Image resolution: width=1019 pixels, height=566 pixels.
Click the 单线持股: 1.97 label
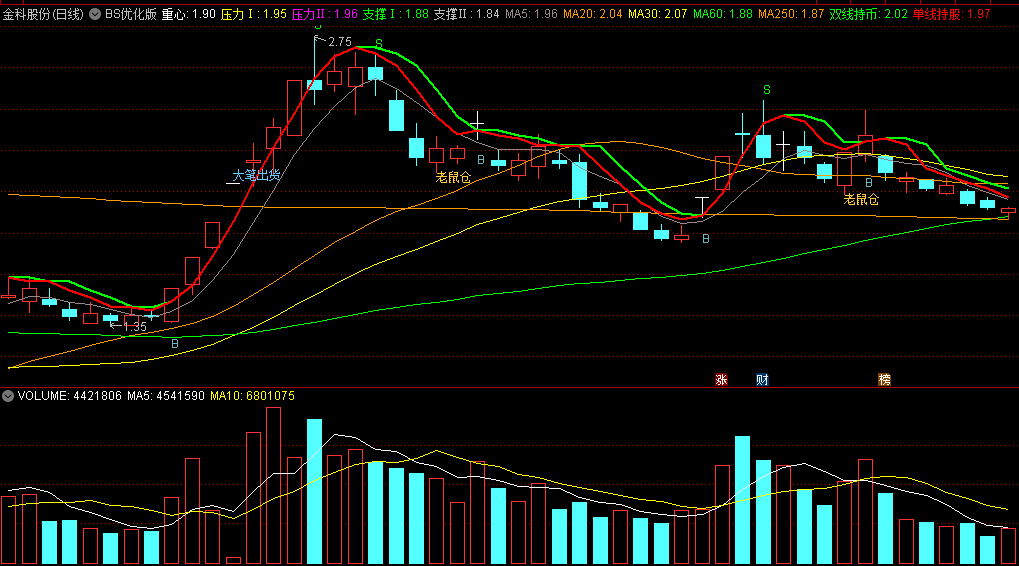click(951, 14)
